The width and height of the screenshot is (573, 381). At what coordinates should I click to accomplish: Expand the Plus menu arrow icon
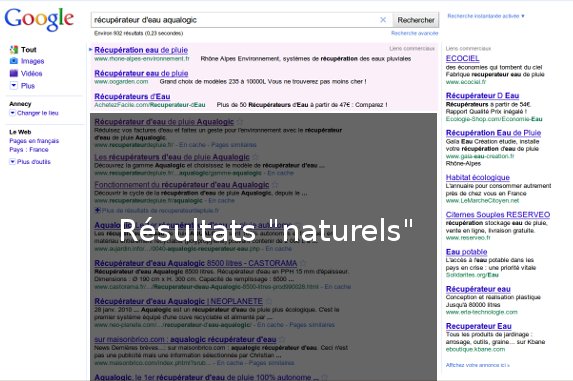14,85
